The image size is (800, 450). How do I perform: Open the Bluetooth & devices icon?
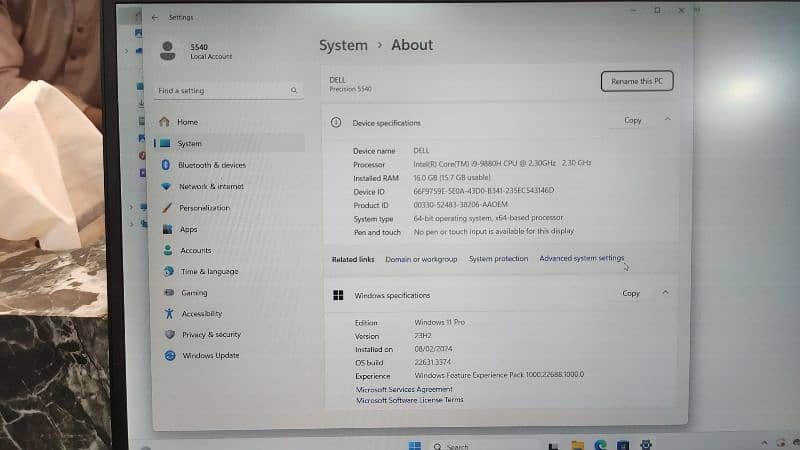click(166, 165)
